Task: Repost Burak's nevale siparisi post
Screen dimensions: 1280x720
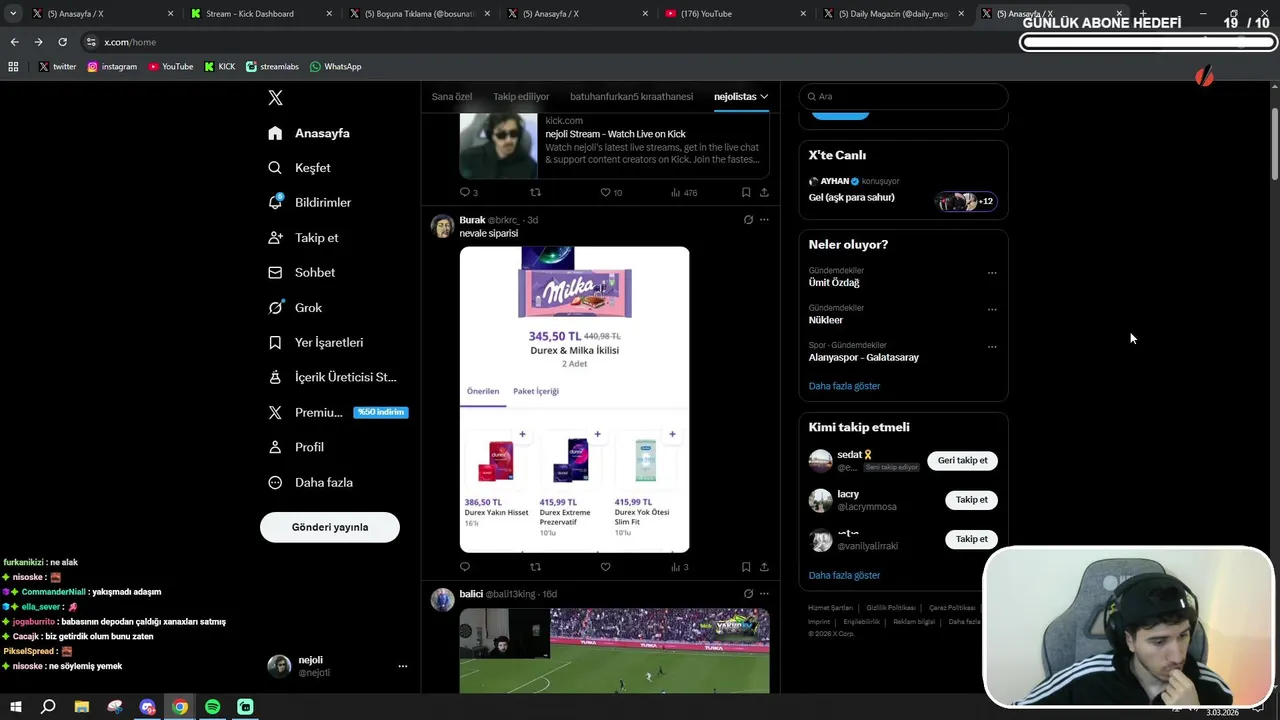Action: (x=535, y=567)
